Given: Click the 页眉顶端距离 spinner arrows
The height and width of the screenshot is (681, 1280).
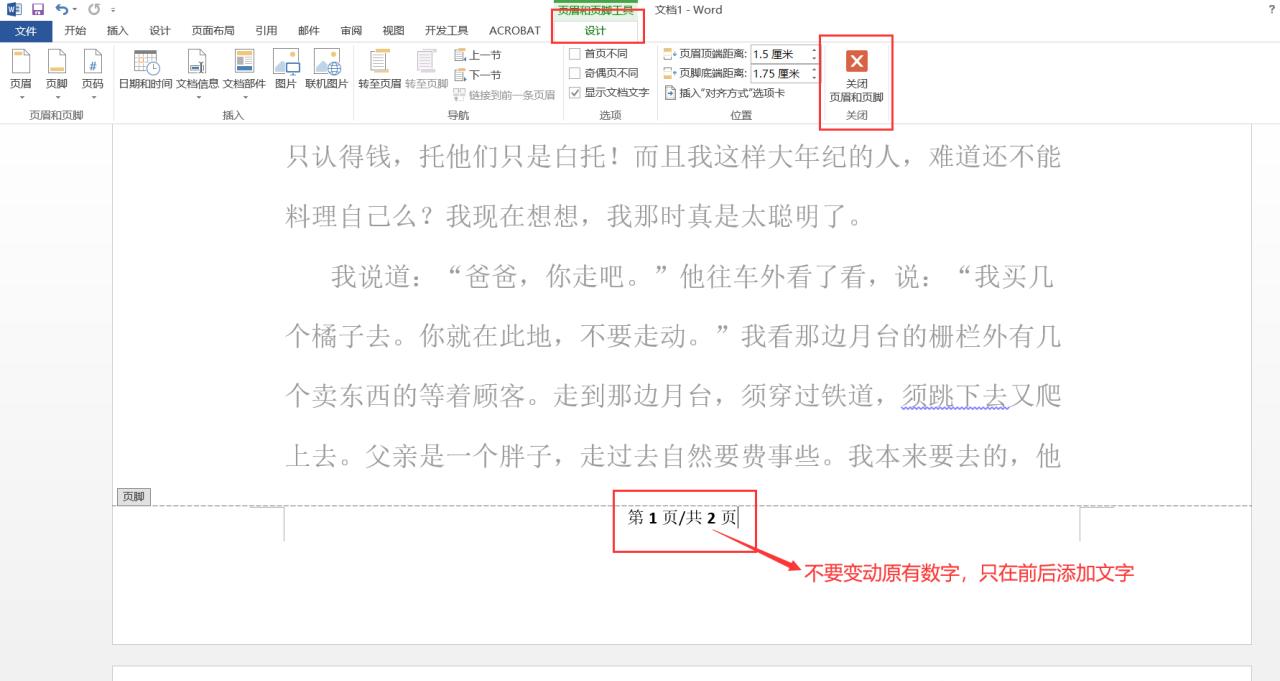Looking at the screenshot, I should pyautogui.click(x=814, y=54).
